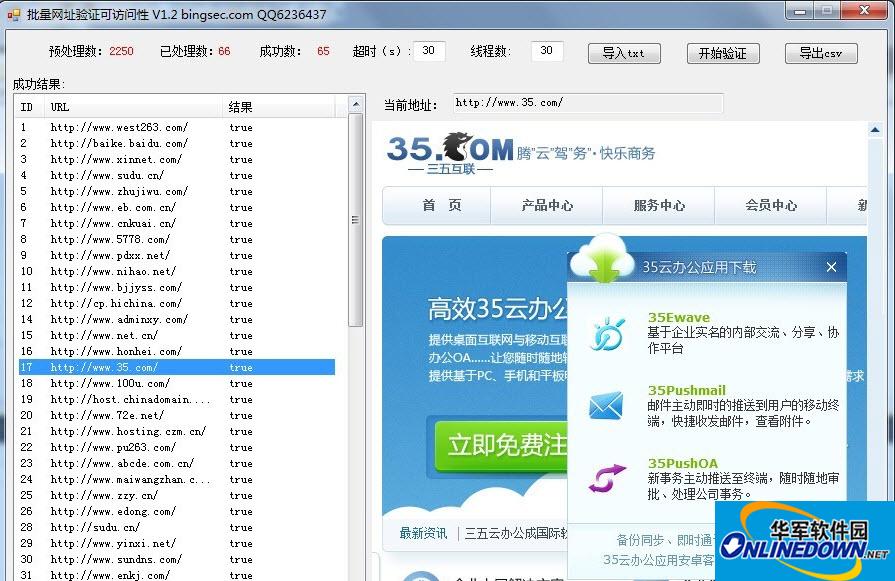
Task: Select row http://www.honhei.com/
Action: click(175, 351)
